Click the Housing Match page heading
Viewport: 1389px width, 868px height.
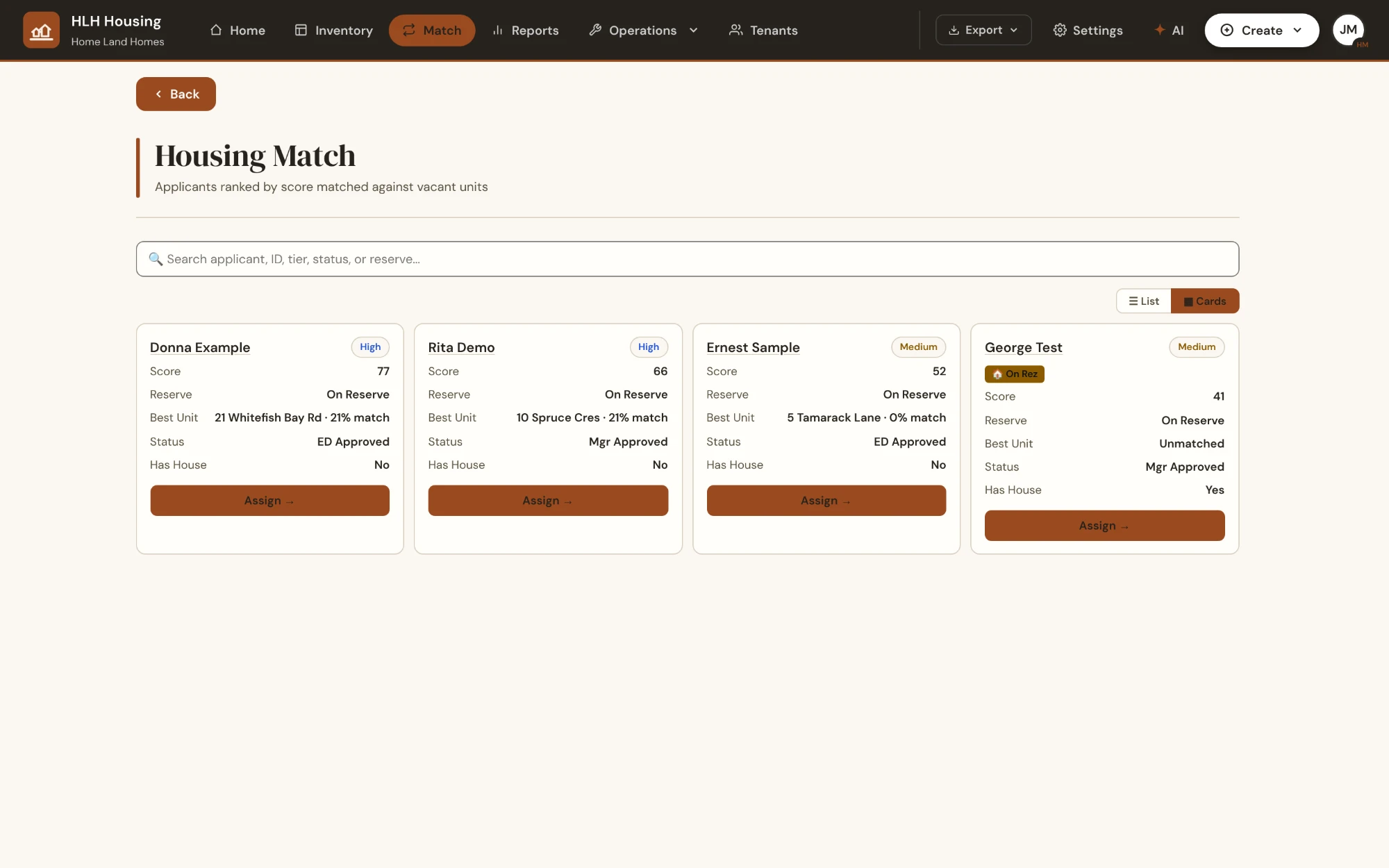255,156
